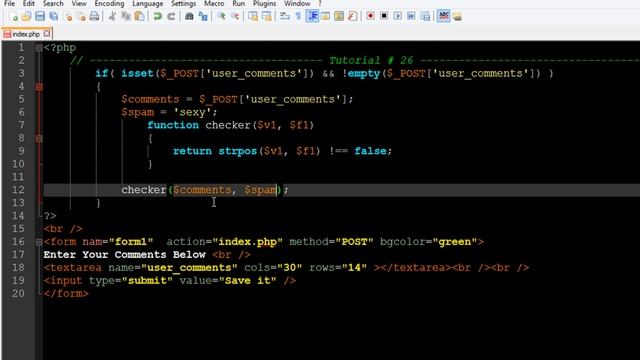Print the document using the printer icon
Viewport: 640px width, 360px height.
[94, 16]
